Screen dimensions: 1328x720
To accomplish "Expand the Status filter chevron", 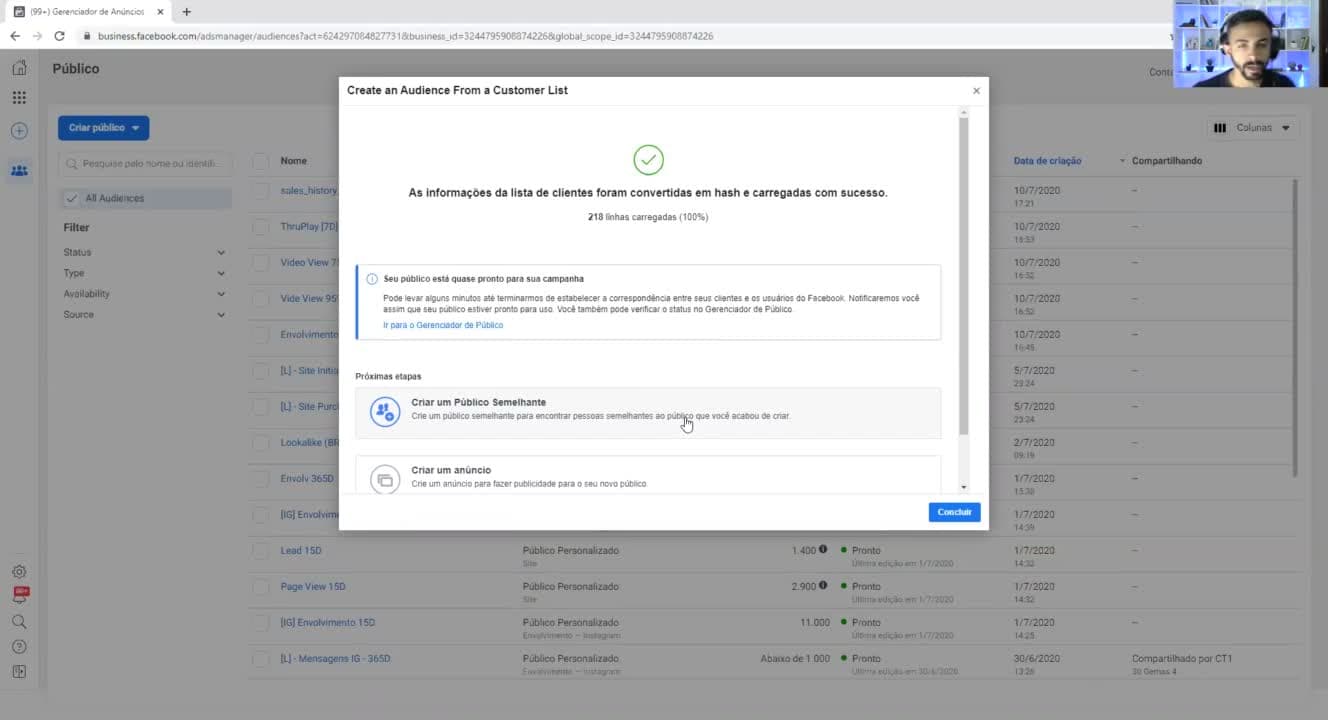I will click(221, 253).
